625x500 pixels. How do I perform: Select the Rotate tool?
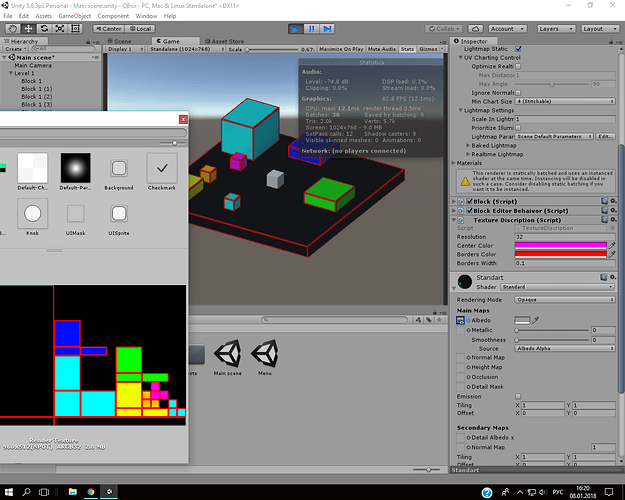coord(44,29)
